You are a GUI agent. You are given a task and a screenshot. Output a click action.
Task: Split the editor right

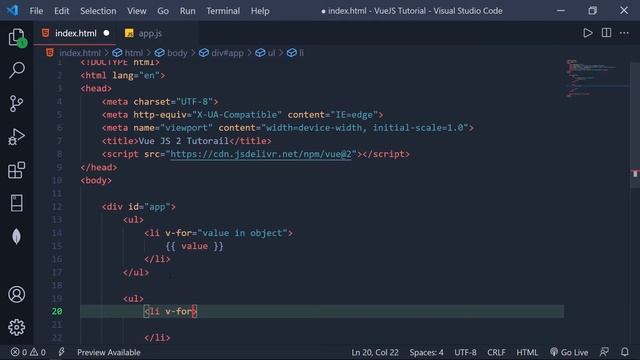[x=606, y=33]
